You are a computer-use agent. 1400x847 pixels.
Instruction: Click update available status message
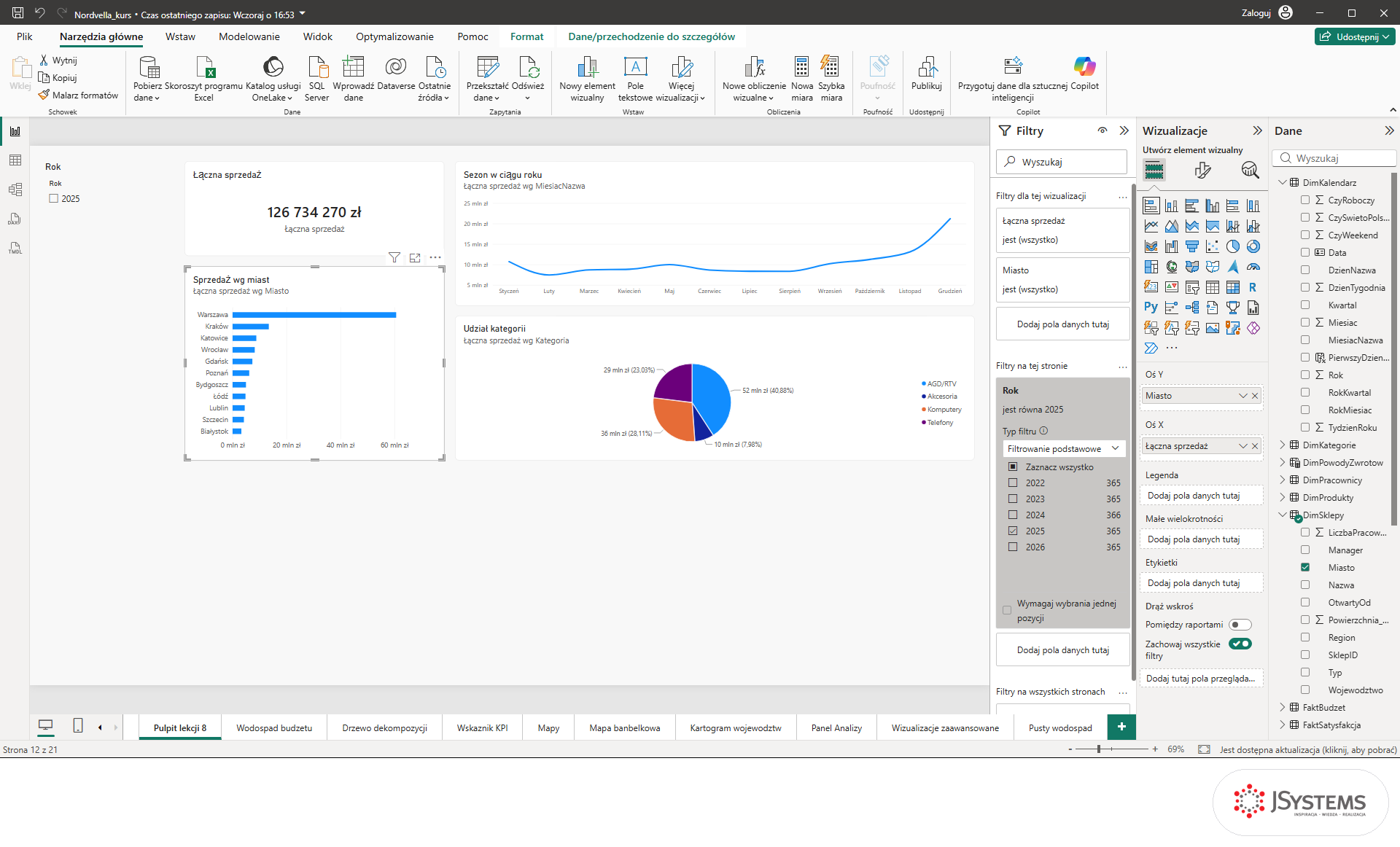pyautogui.click(x=1308, y=749)
